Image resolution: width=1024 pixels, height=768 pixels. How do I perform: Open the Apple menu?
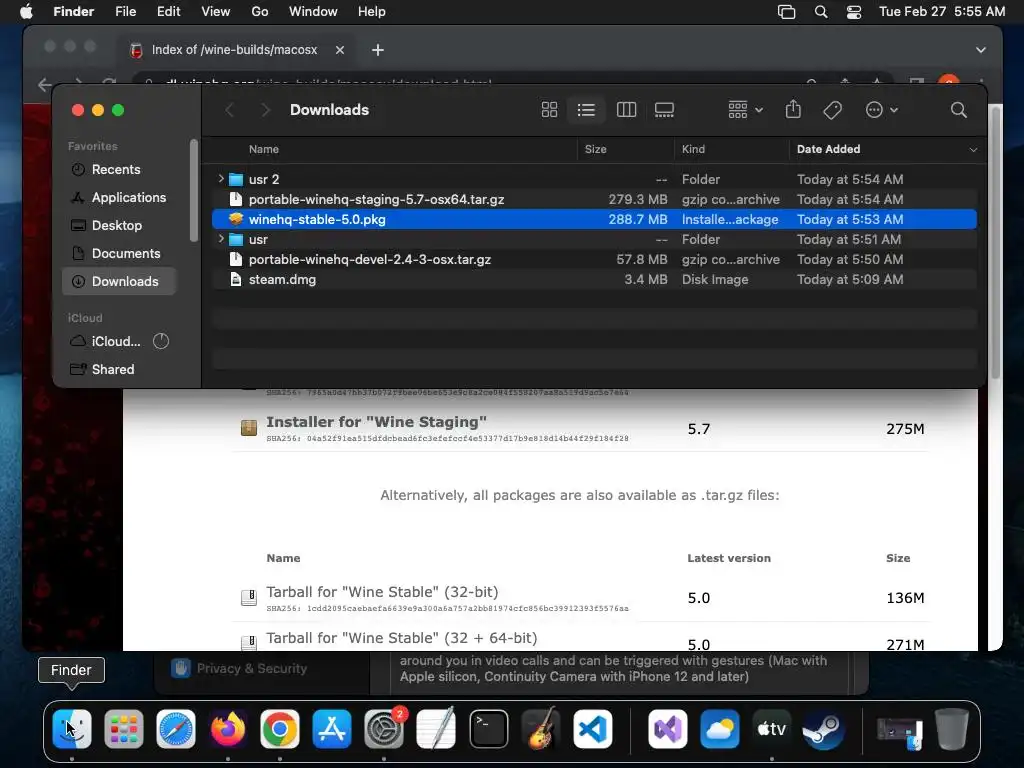click(26, 11)
